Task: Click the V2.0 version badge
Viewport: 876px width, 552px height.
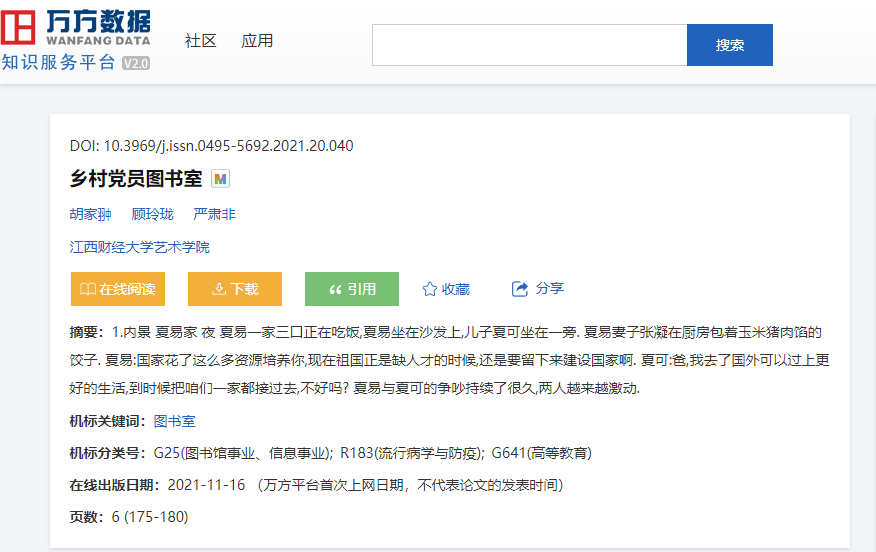Action: click(x=135, y=63)
